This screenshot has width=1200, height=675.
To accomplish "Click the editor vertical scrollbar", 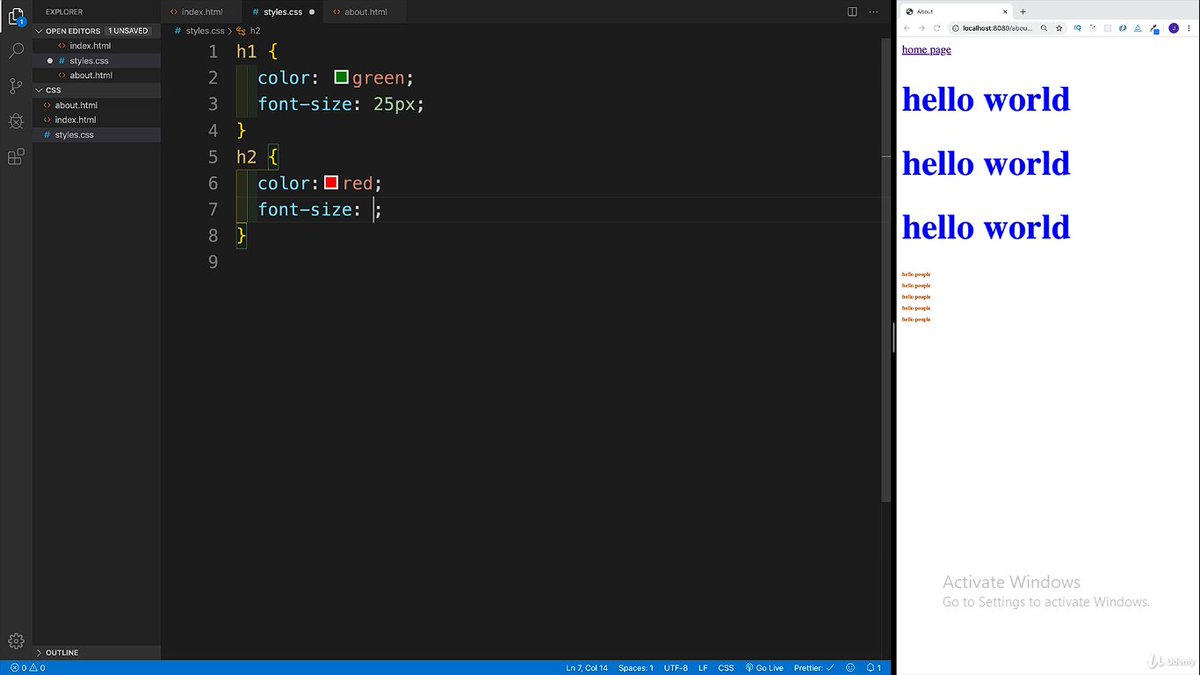I will [886, 270].
